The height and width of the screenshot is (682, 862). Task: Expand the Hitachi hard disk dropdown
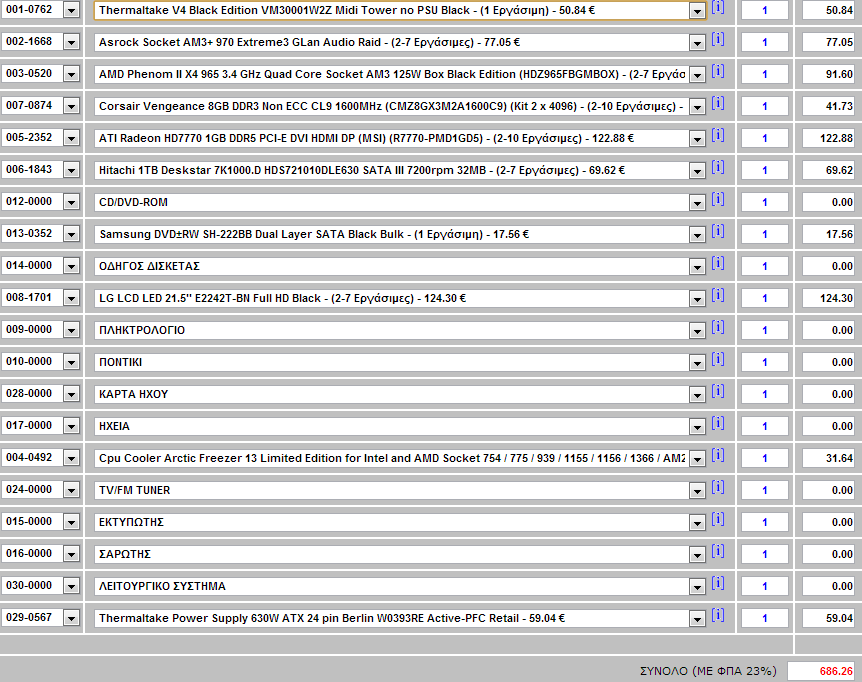click(x=697, y=171)
